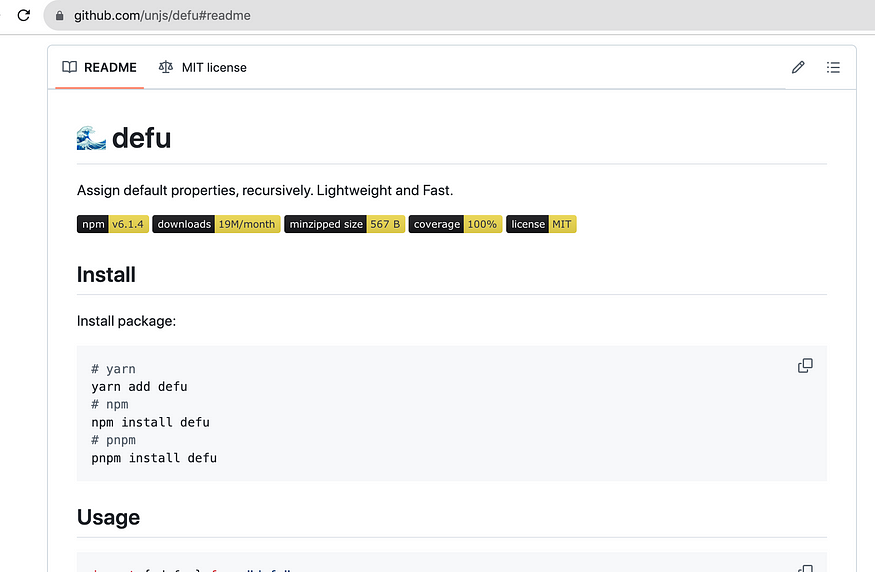This screenshot has width=875, height=572.
Task: Click the '# yarn' comment line
Action: 113,369
